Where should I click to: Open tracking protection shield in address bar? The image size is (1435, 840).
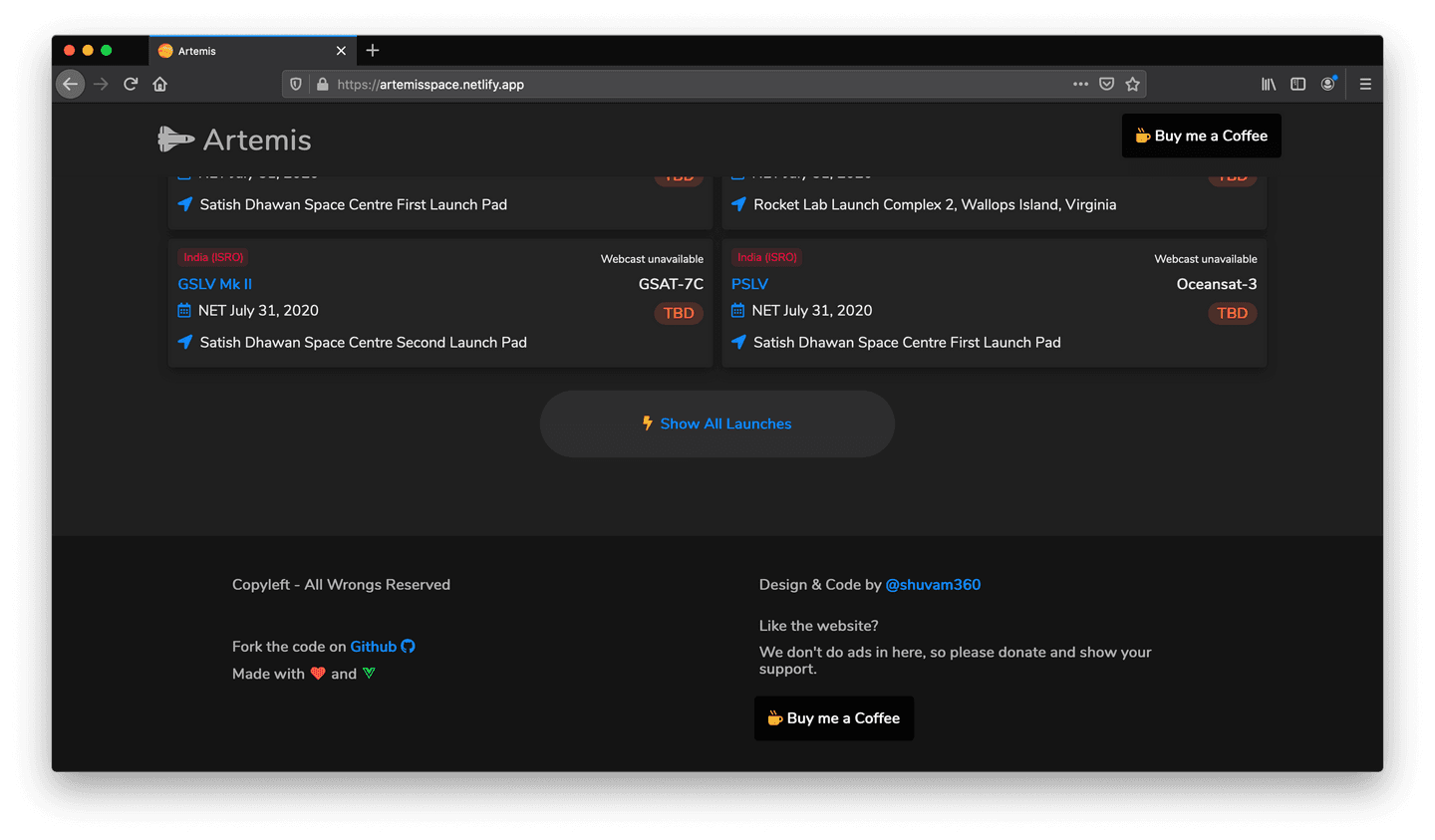point(296,85)
